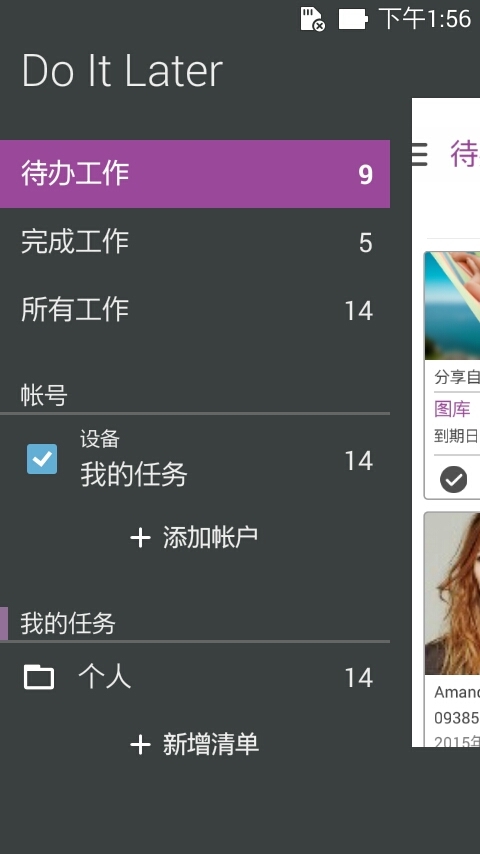Image resolution: width=480 pixels, height=854 pixels.
Task: Show 所有工作 with 14 items
Action: pyautogui.click(x=195, y=310)
